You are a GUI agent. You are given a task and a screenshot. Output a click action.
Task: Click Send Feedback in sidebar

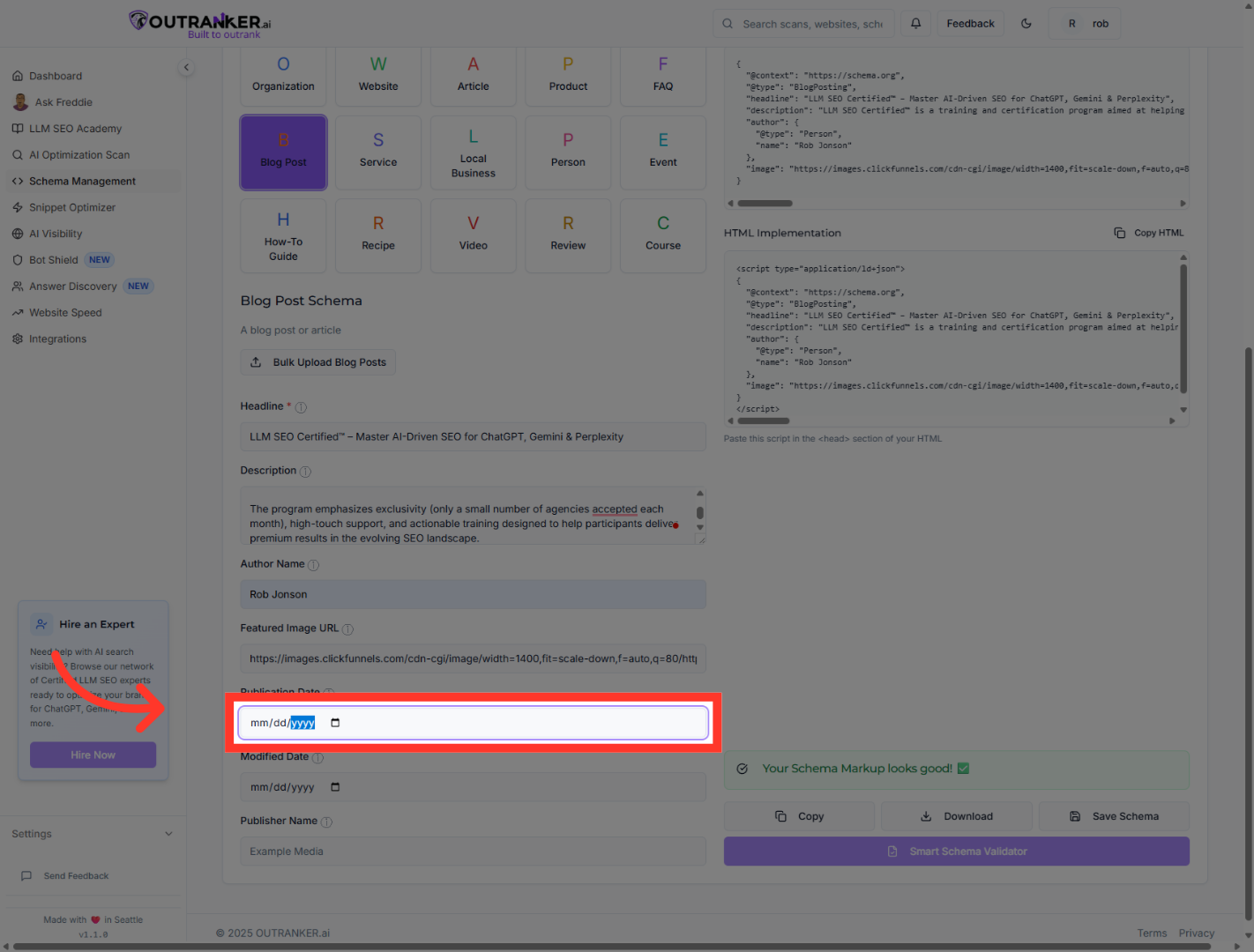point(76,876)
